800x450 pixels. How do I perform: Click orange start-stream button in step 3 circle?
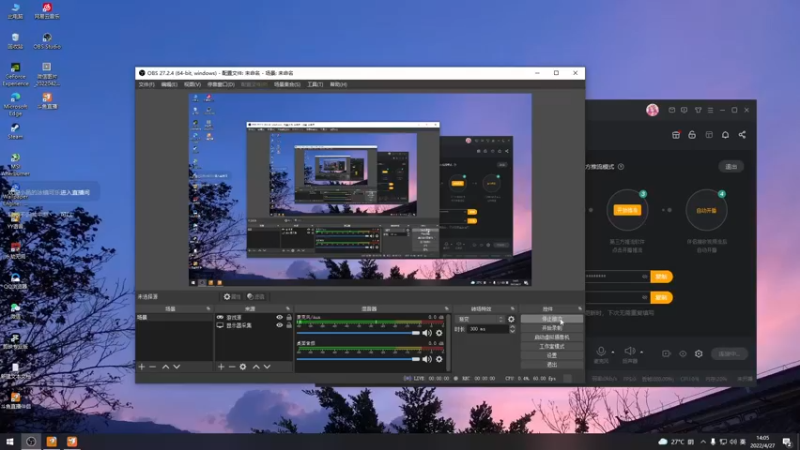627,210
